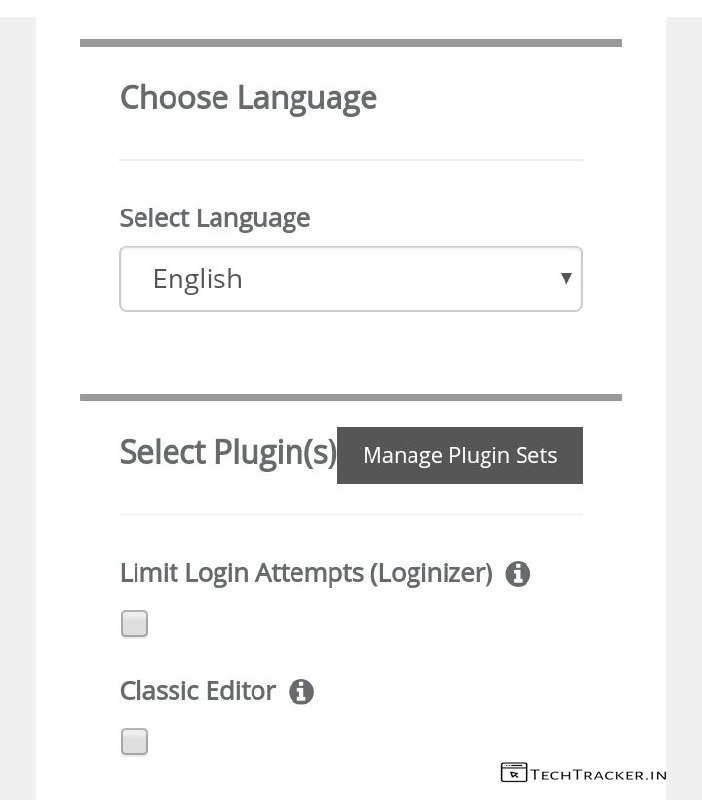Click the info icon next to Classic Editor
This screenshot has width=702, height=800.
[301, 692]
